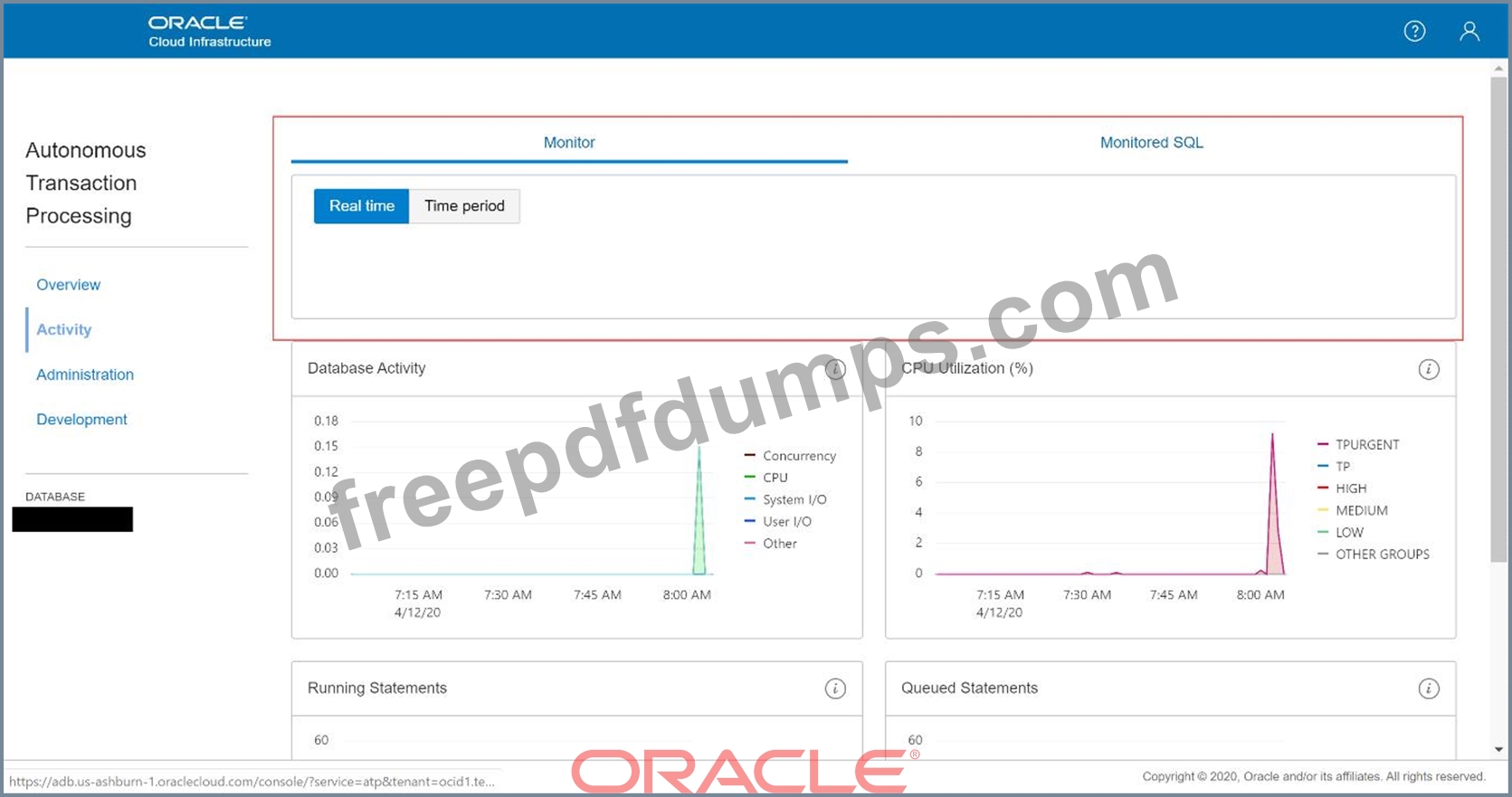
Task: Click the page vertical scrollbar thumb
Action: click(x=1498, y=319)
